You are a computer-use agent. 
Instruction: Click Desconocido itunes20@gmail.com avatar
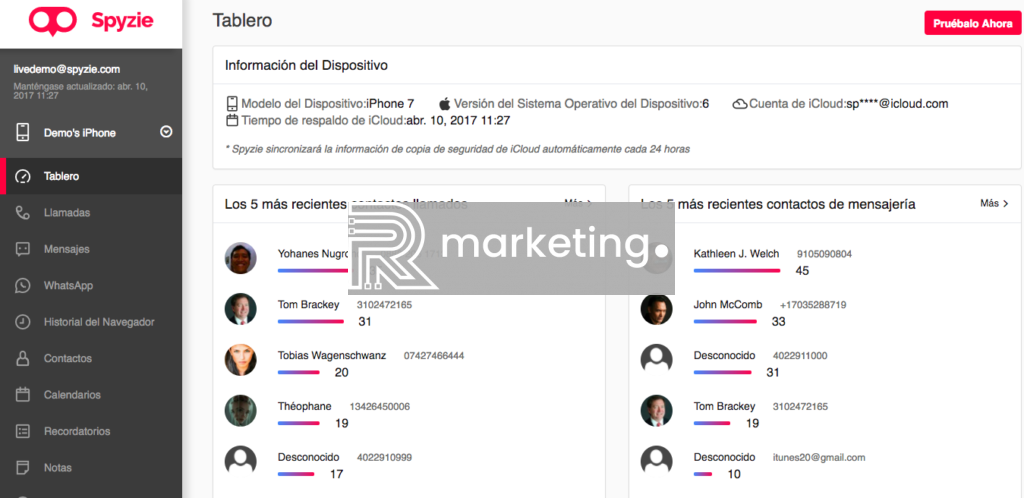pos(656,461)
